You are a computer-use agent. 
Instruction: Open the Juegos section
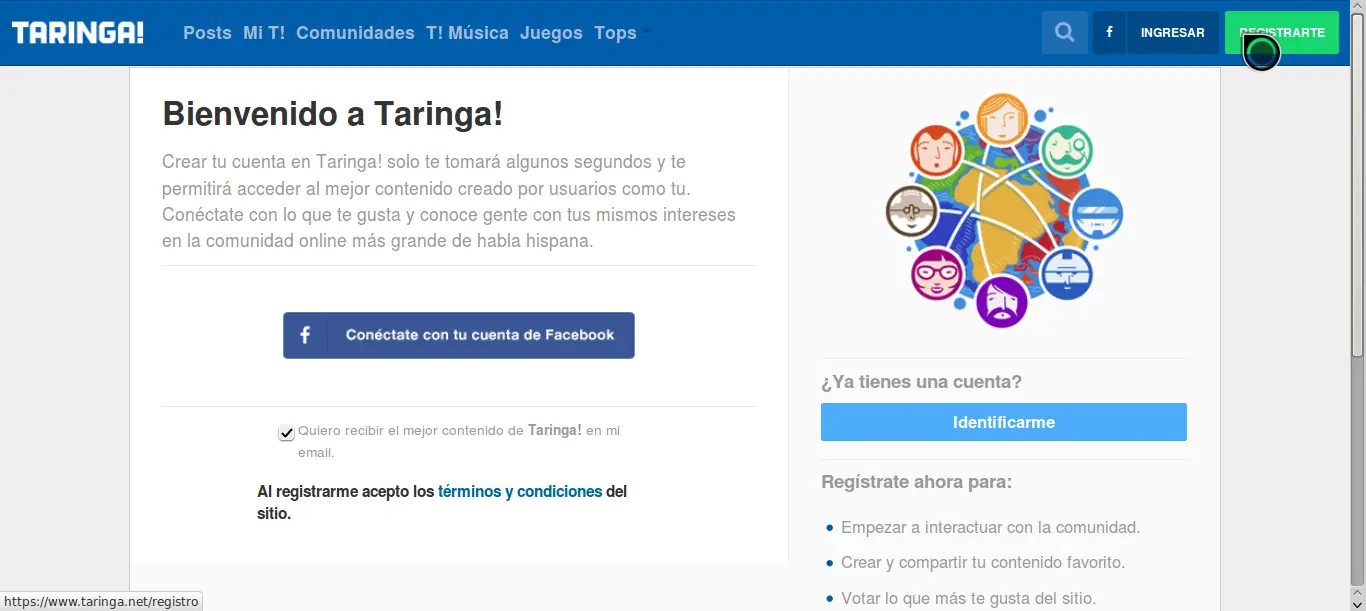(x=551, y=33)
